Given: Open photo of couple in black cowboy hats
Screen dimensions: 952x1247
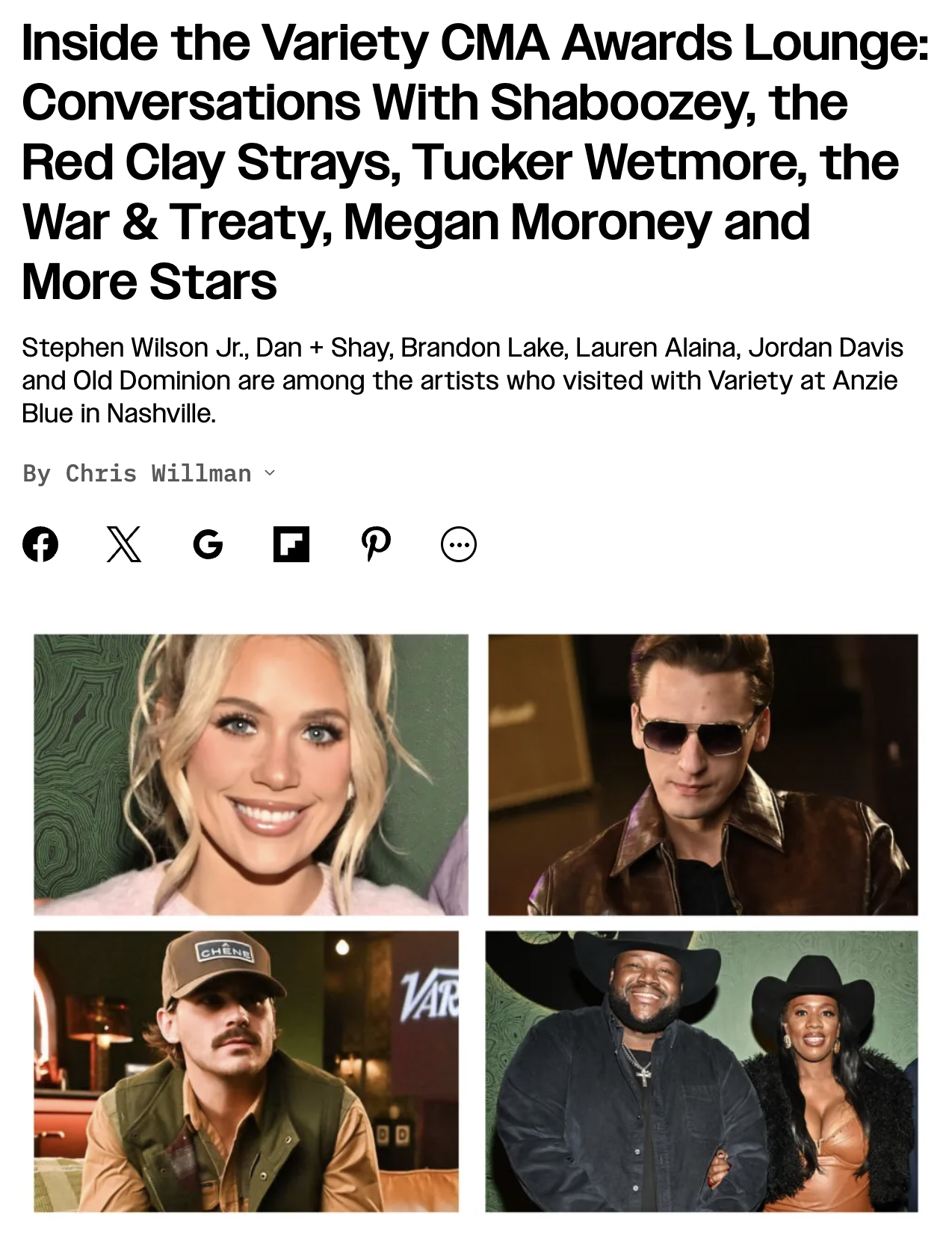Looking at the screenshot, I should 702,1071.
